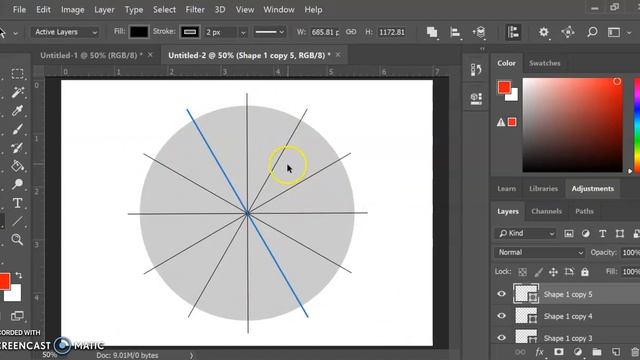Open the Active Layers dropdown

pos(65,32)
